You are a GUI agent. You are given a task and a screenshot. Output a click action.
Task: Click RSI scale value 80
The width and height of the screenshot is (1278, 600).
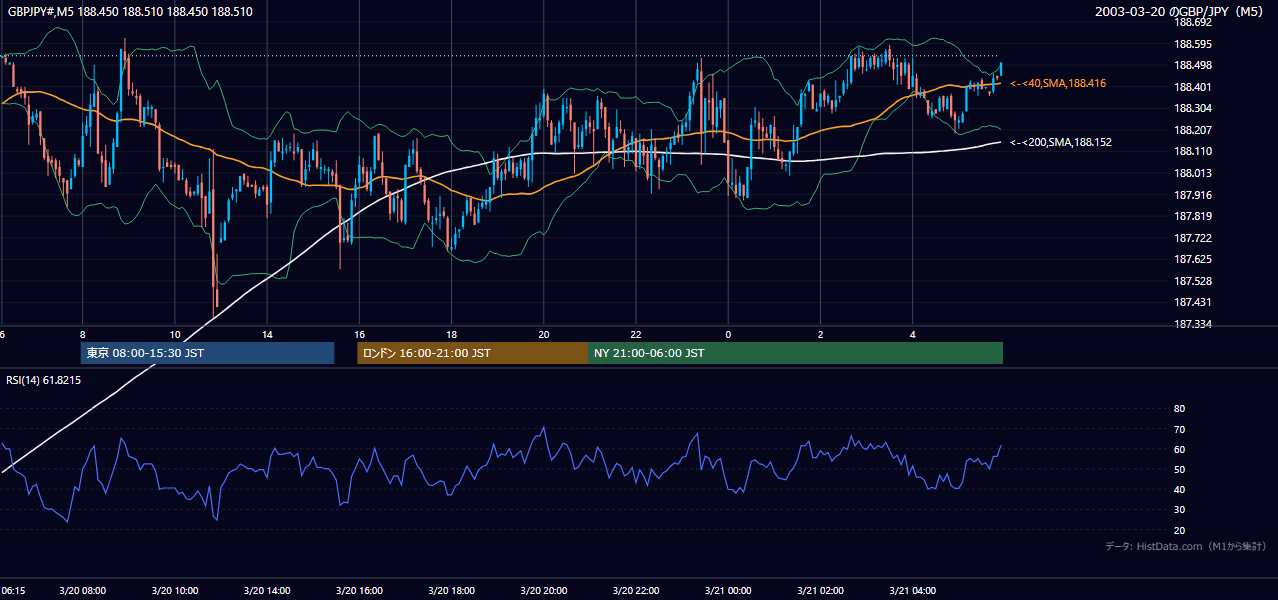tap(1179, 409)
